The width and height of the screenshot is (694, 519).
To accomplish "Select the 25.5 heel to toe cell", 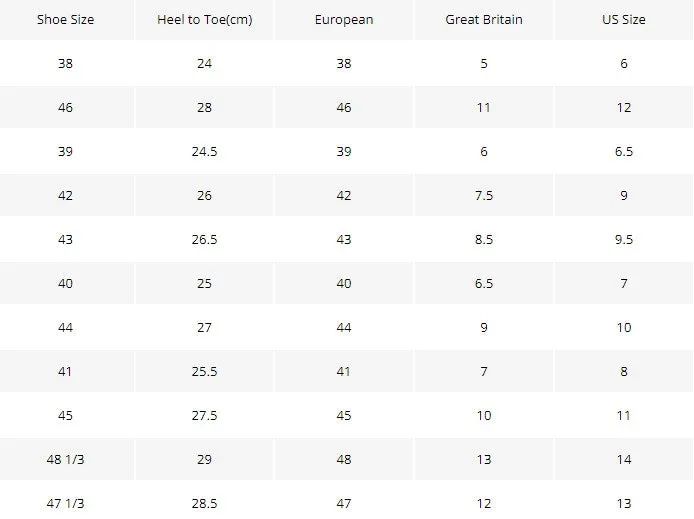I will (x=204, y=371).
